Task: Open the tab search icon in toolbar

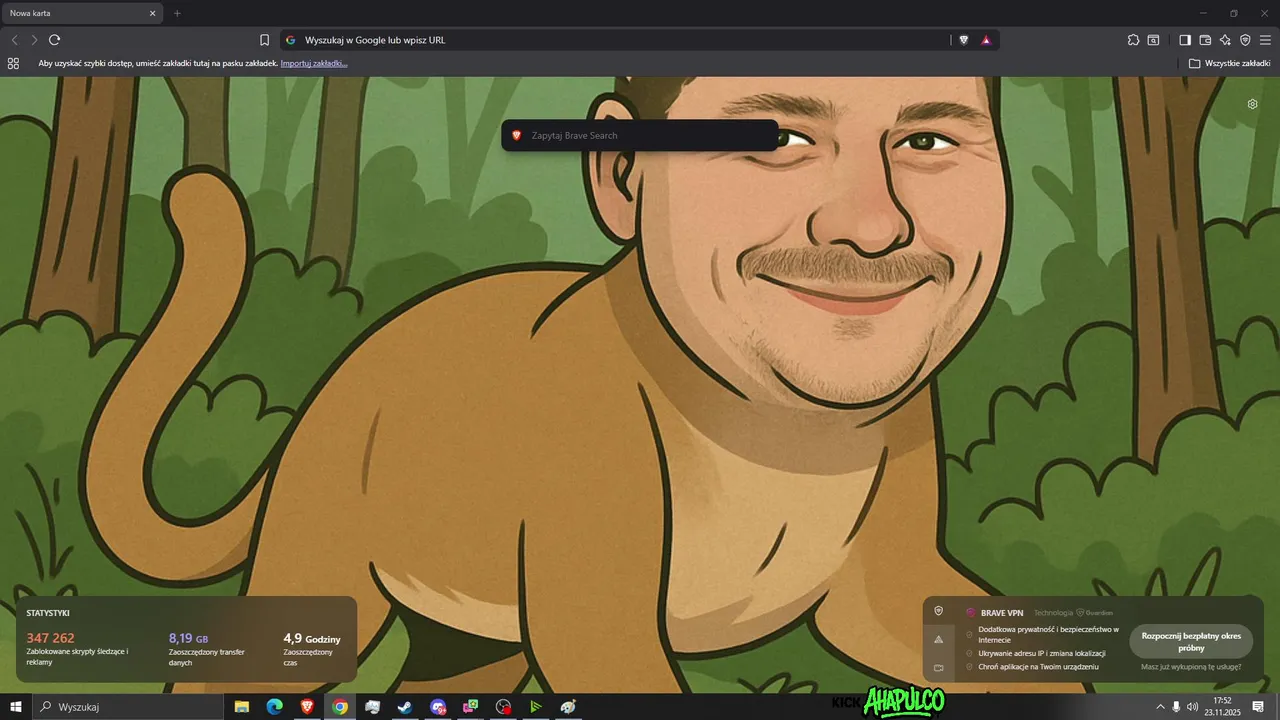Action: [x=1153, y=40]
